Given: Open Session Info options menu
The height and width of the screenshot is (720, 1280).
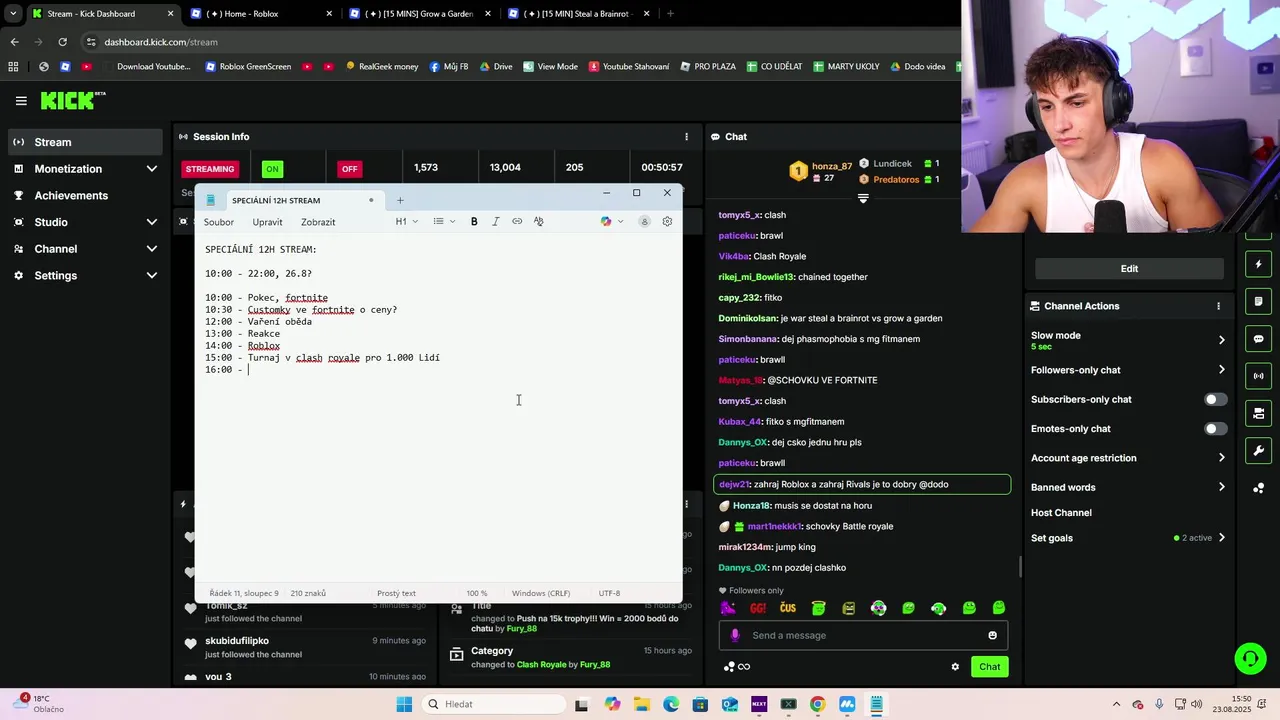Looking at the screenshot, I should point(686,137).
